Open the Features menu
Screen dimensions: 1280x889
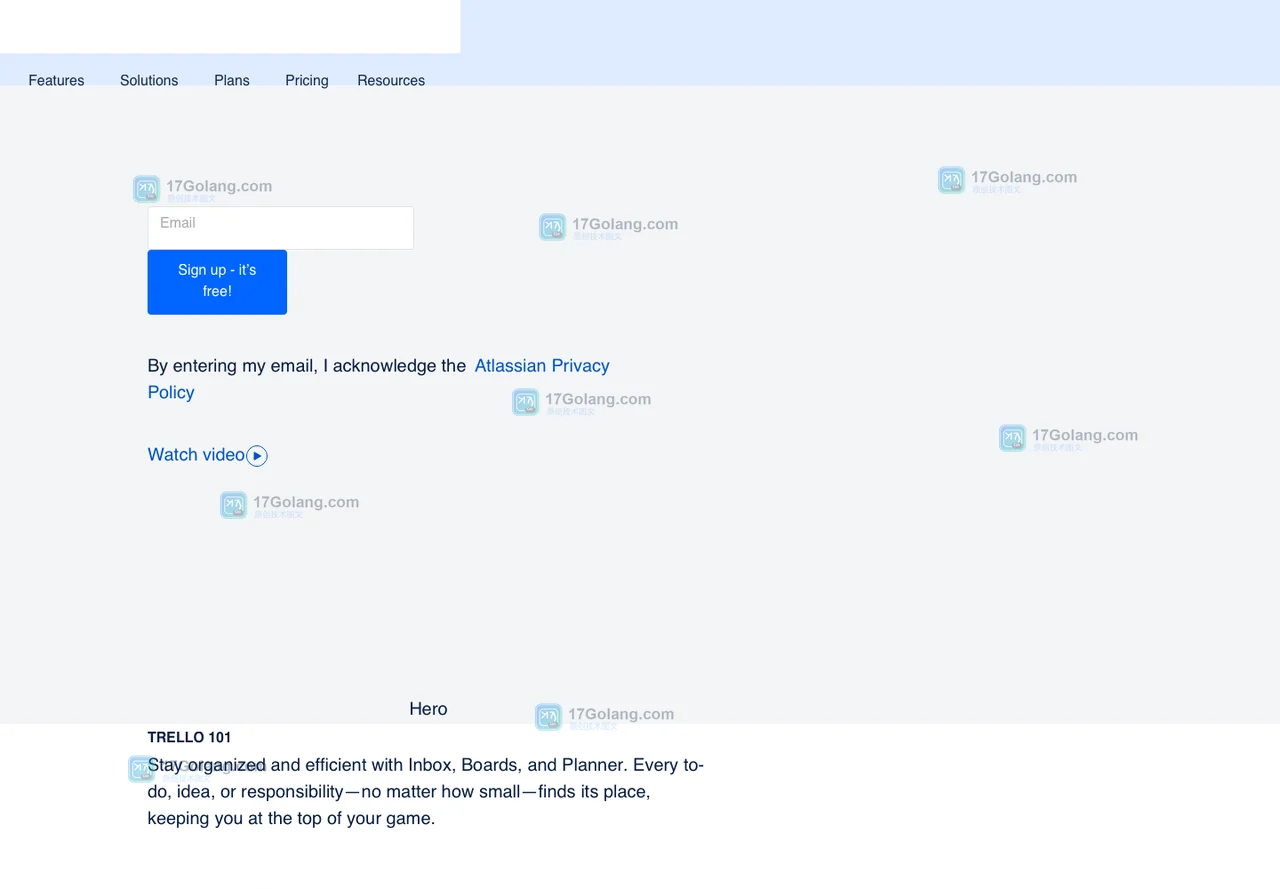[x=56, y=80]
